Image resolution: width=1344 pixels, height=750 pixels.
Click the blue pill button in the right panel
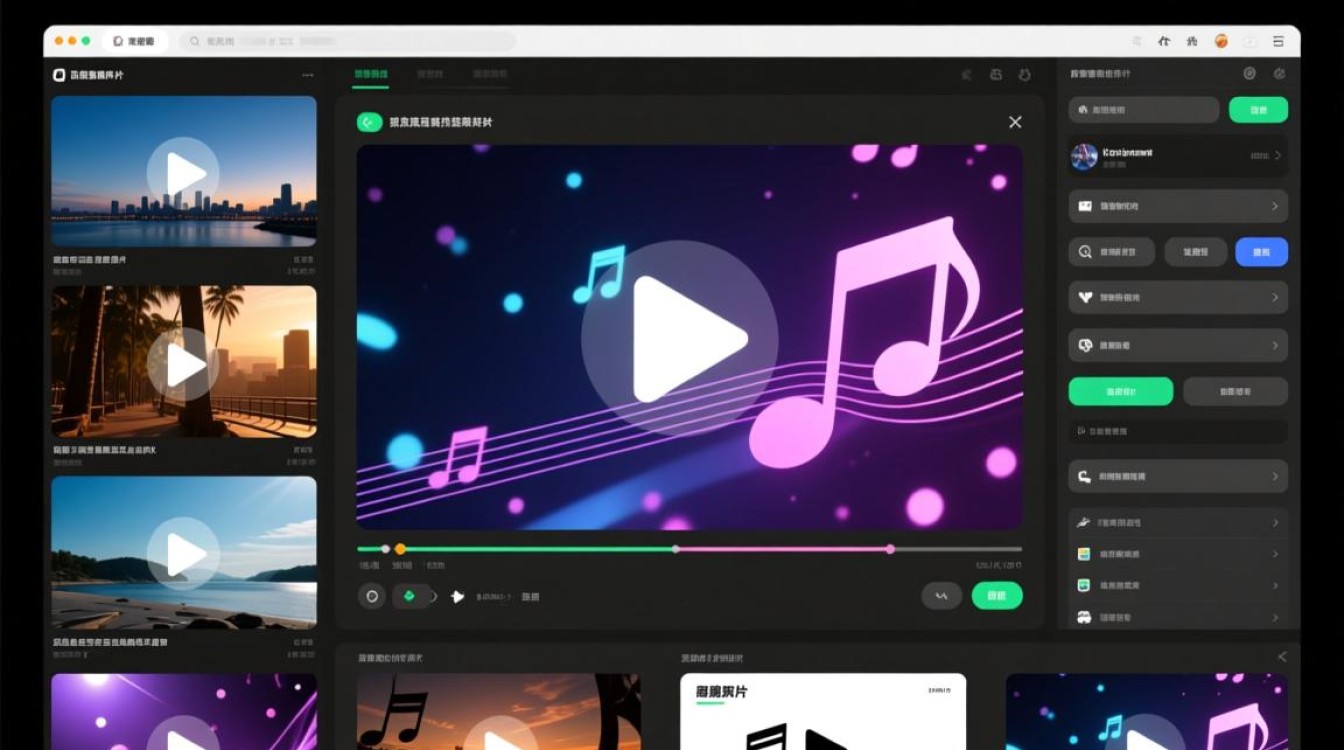[1262, 252]
